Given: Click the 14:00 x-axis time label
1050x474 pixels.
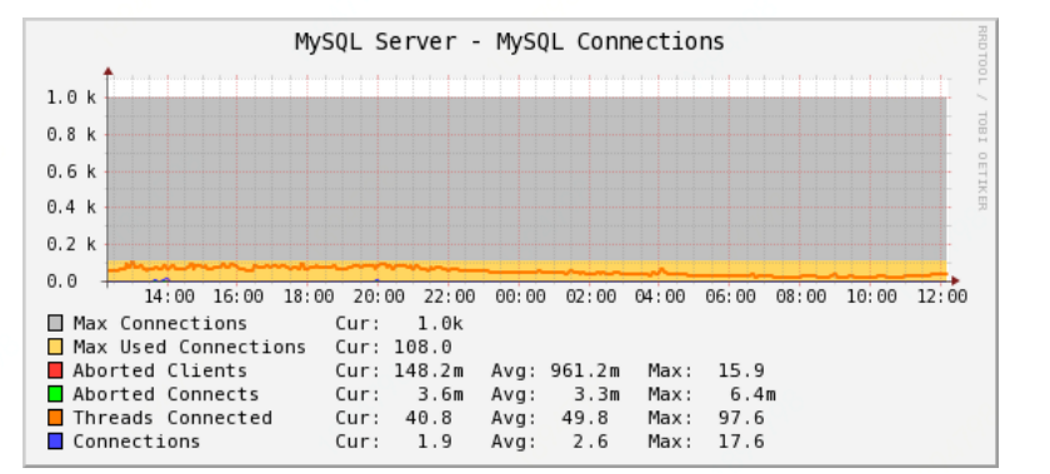Looking at the screenshot, I should (x=169, y=296).
